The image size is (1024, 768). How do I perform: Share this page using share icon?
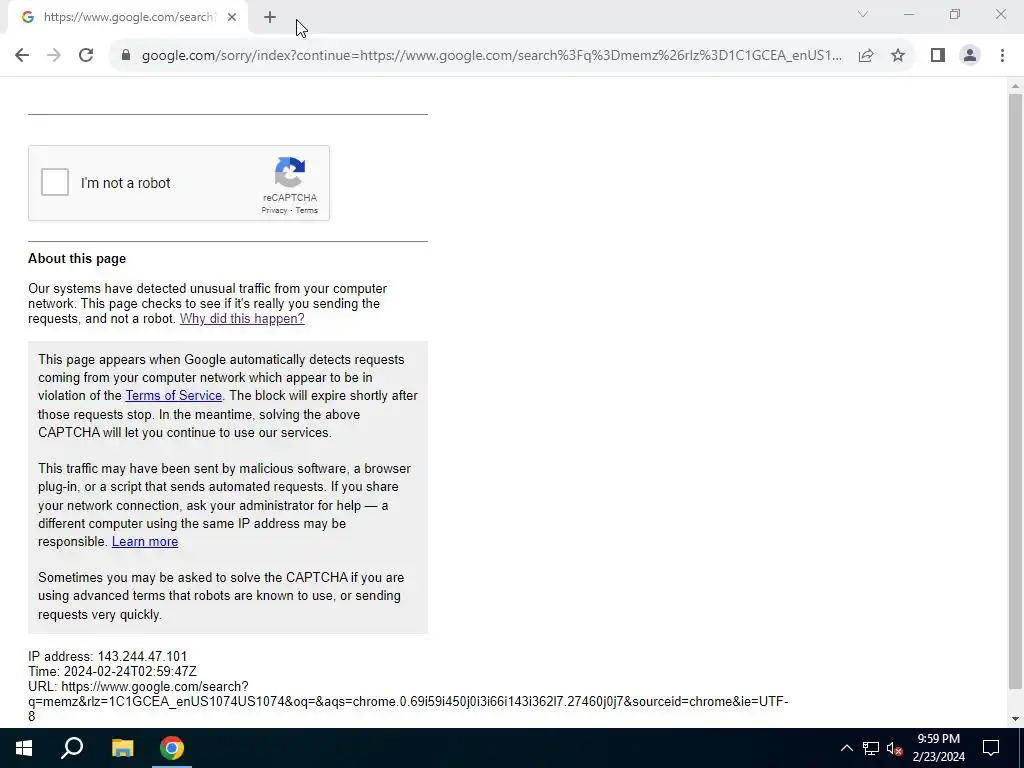[866, 55]
